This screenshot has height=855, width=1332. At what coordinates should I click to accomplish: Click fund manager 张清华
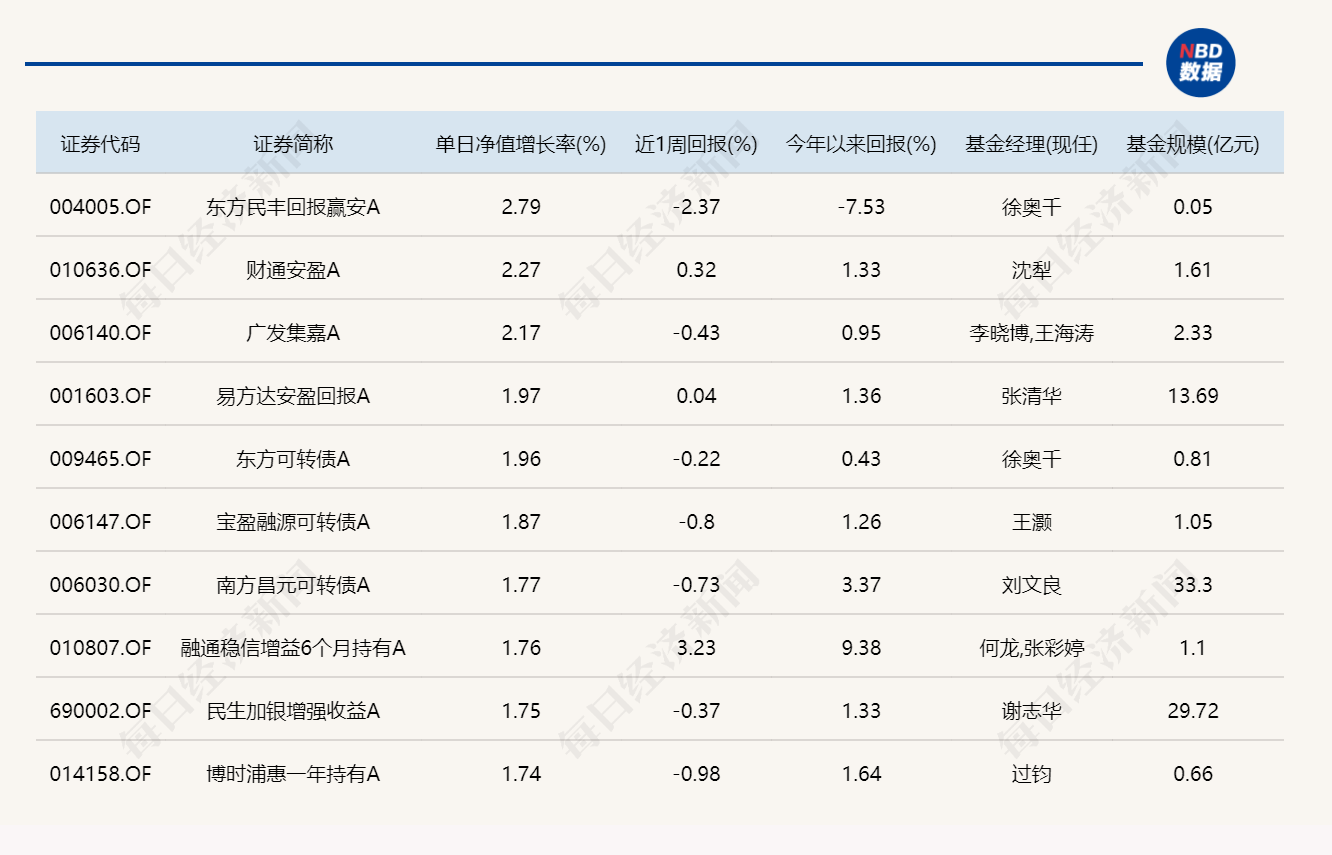pos(1031,397)
